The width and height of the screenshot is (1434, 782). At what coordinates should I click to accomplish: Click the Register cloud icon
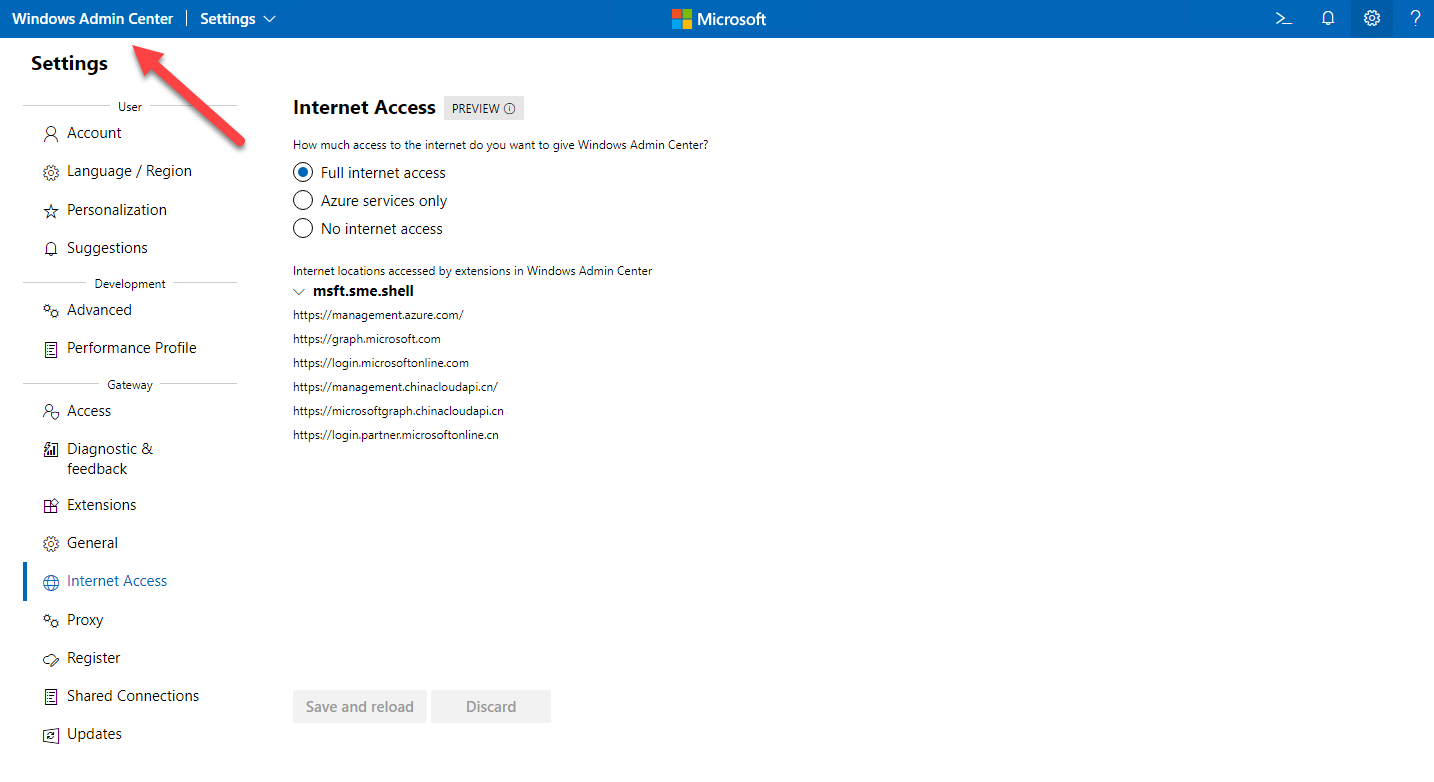tap(51, 659)
